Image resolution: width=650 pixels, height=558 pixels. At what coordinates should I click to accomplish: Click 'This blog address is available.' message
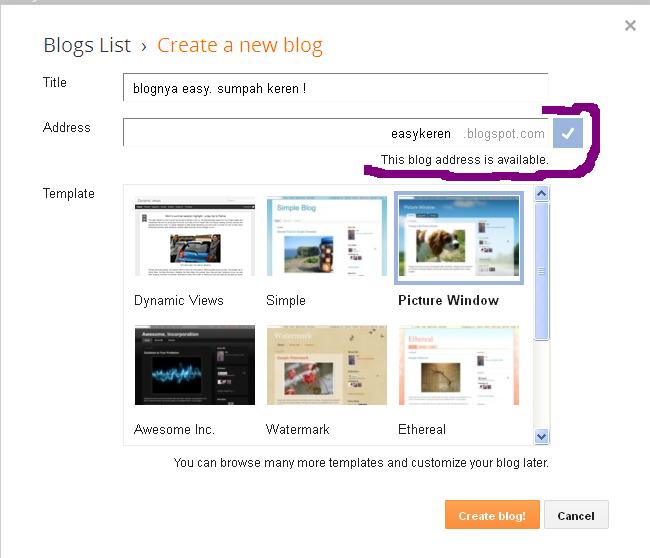click(465, 160)
